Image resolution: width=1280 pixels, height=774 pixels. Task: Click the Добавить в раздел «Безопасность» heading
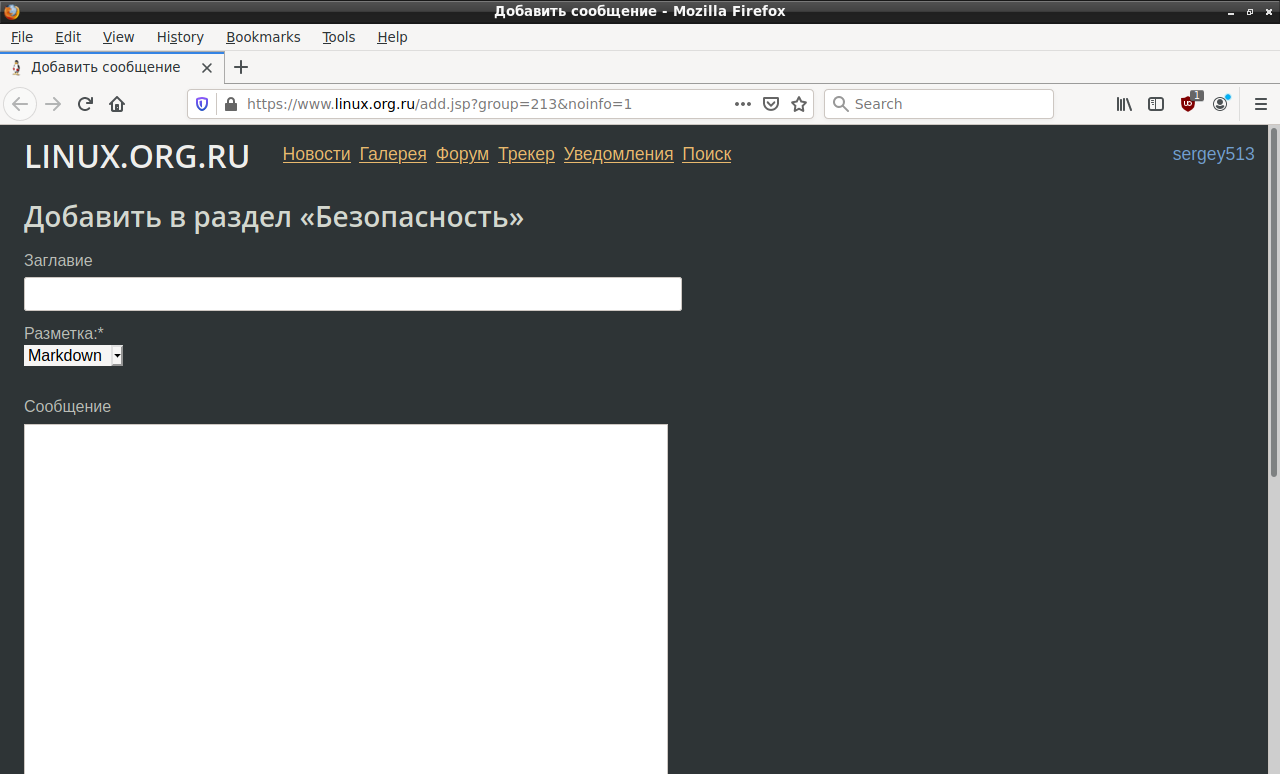coord(274,217)
